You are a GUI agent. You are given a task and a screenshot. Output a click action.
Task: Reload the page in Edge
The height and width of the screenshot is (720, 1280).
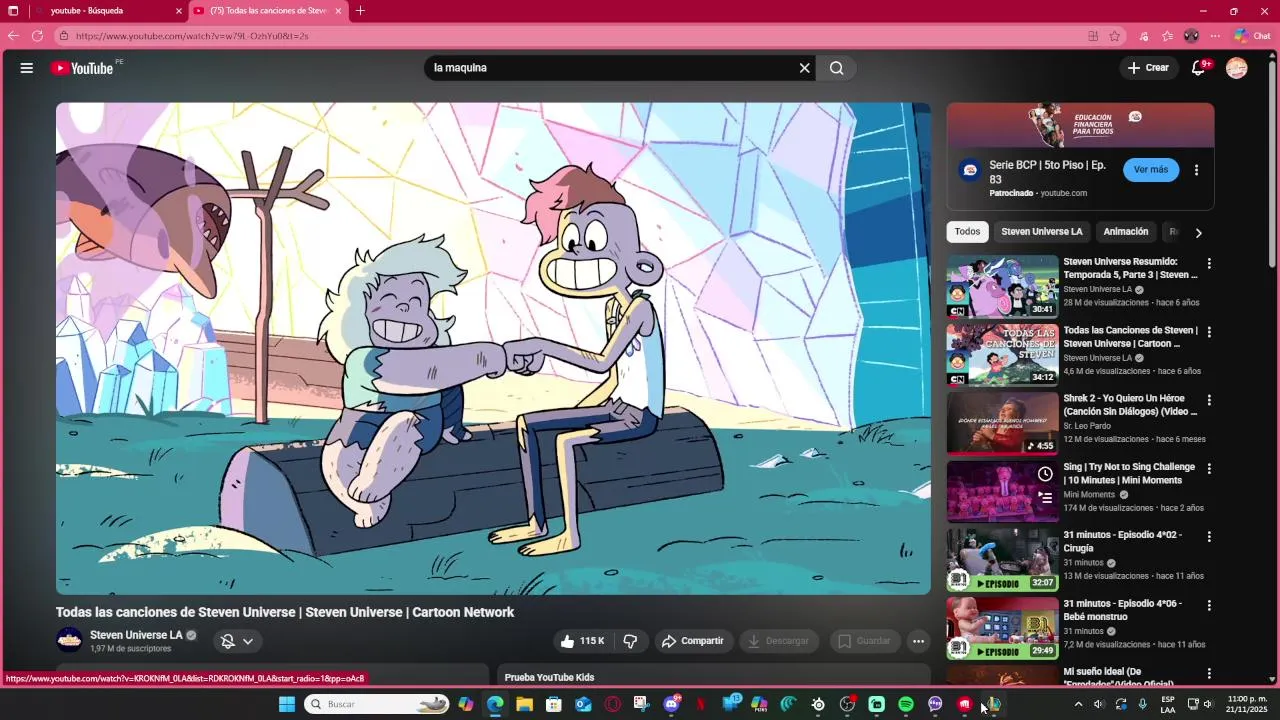click(x=37, y=36)
